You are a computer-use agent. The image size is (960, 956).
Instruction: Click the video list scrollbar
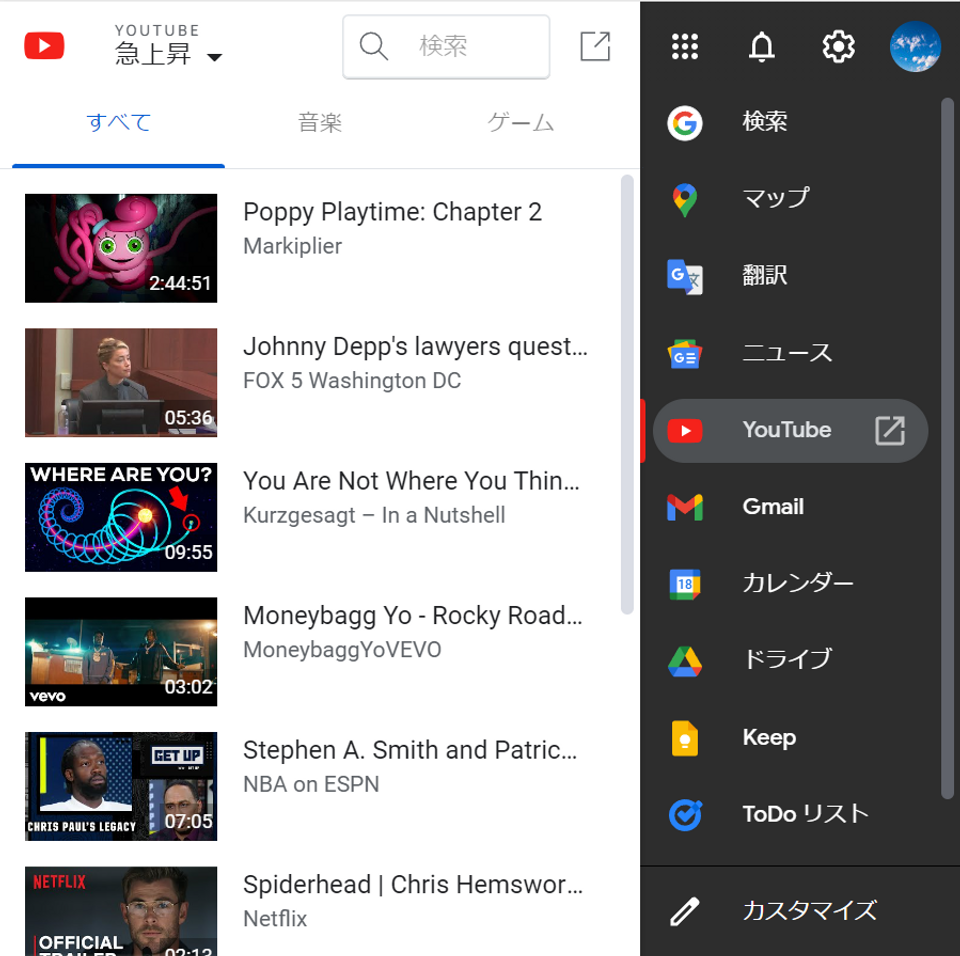click(626, 394)
